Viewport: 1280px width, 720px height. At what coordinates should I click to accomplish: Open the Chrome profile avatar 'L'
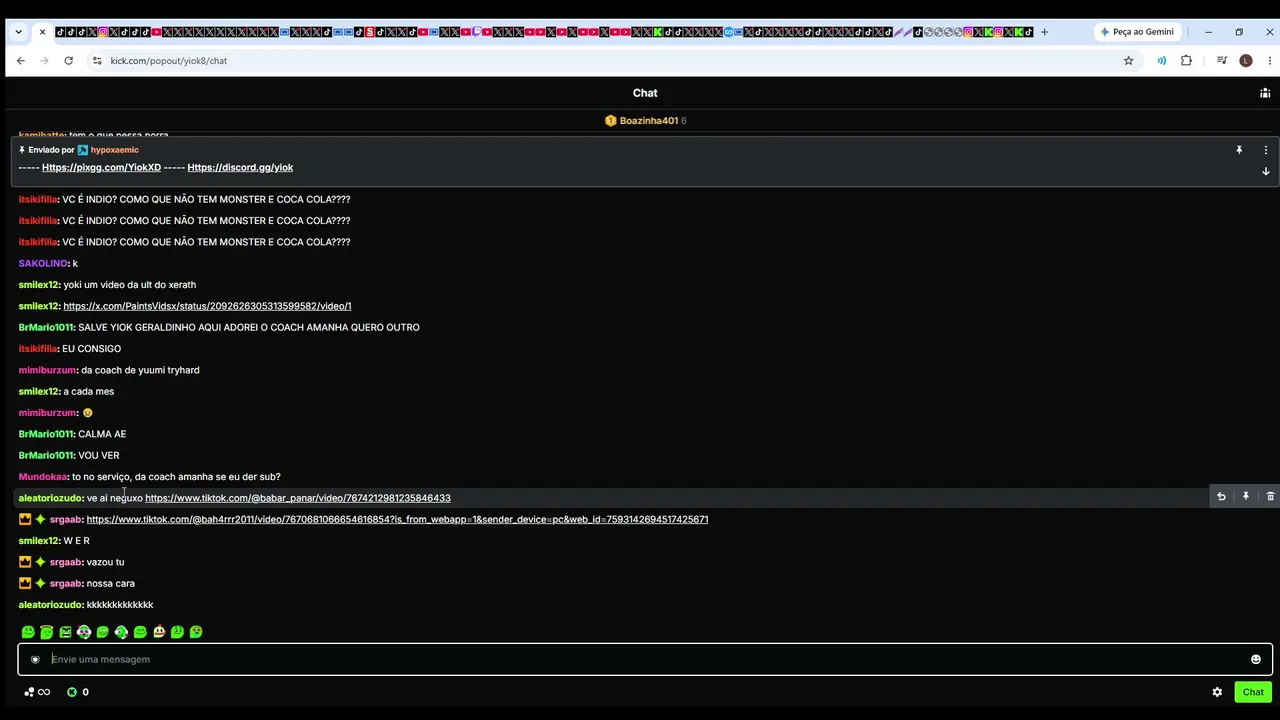point(1245,61)
